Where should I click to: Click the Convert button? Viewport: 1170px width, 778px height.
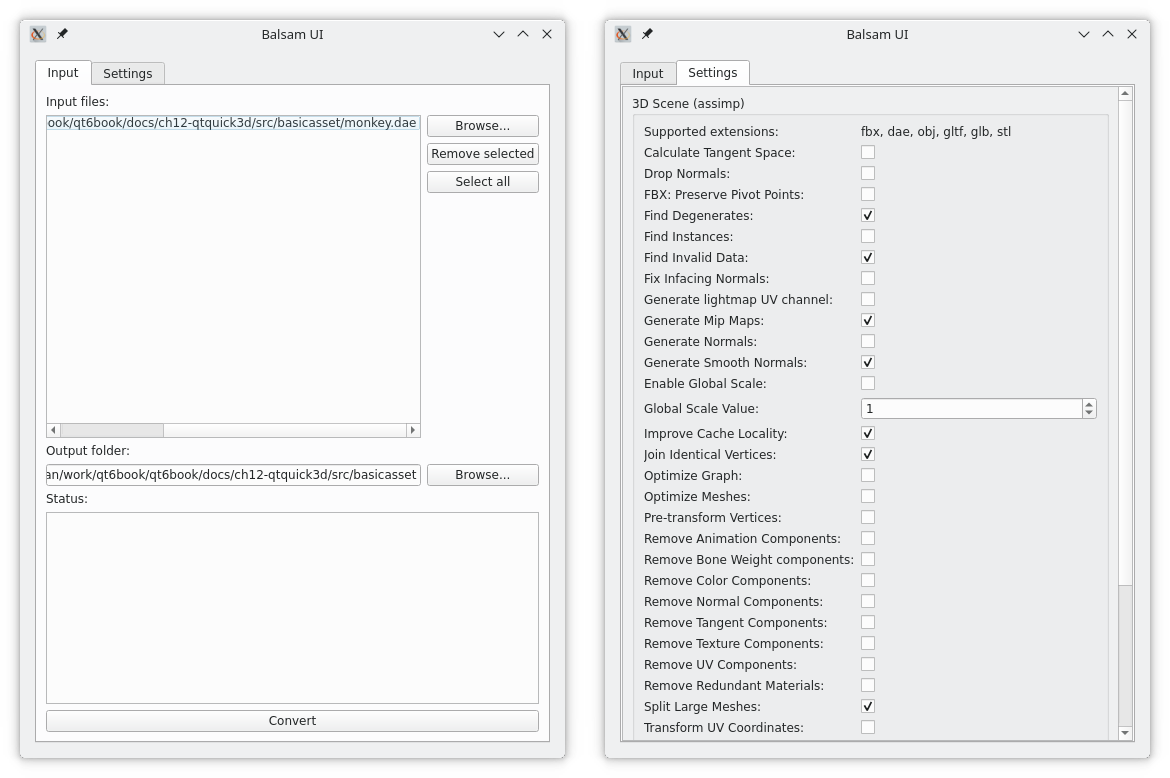292,720
